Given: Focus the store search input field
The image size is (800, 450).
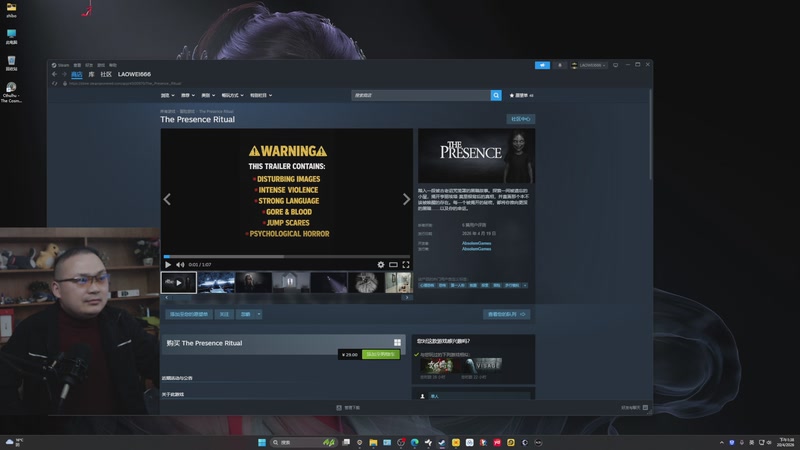Looking at the screenshot, I should click(x=421, y=95).
